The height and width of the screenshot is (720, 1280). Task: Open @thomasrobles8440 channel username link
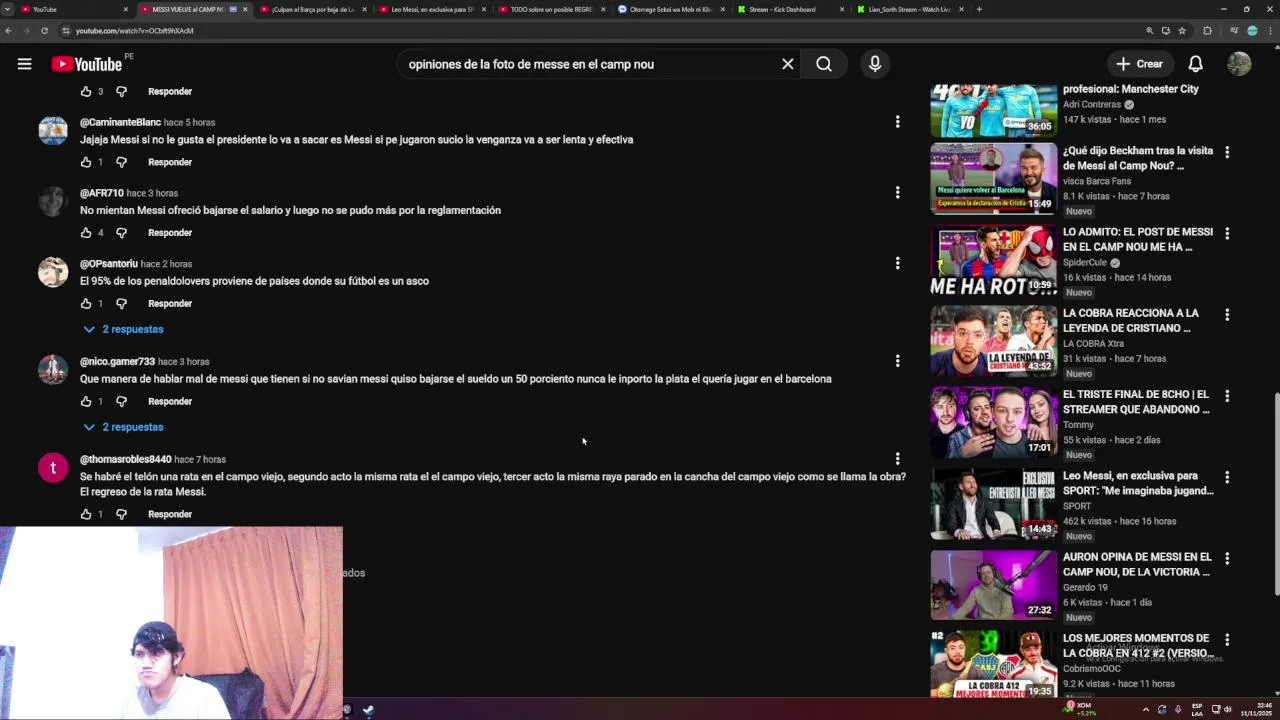(x=126, y=459)
